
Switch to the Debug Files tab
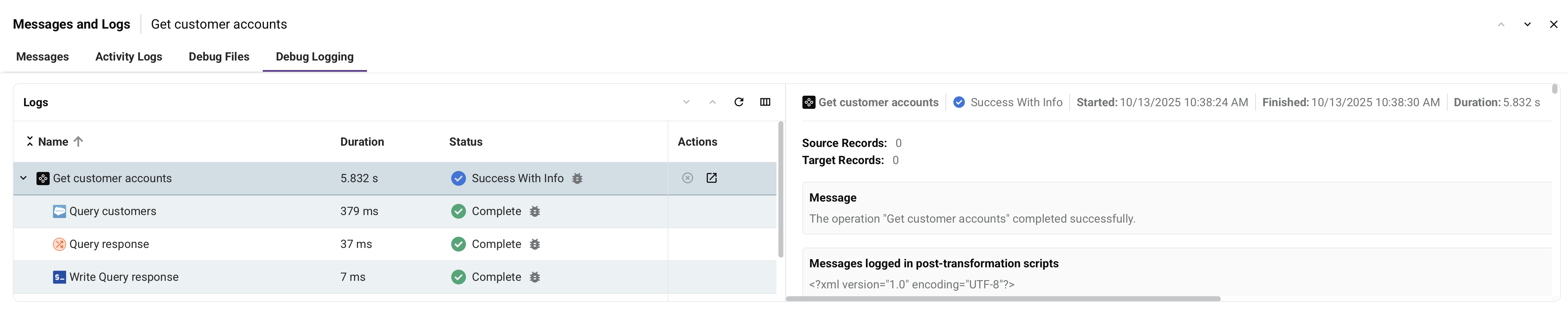[x=218, y=57]
